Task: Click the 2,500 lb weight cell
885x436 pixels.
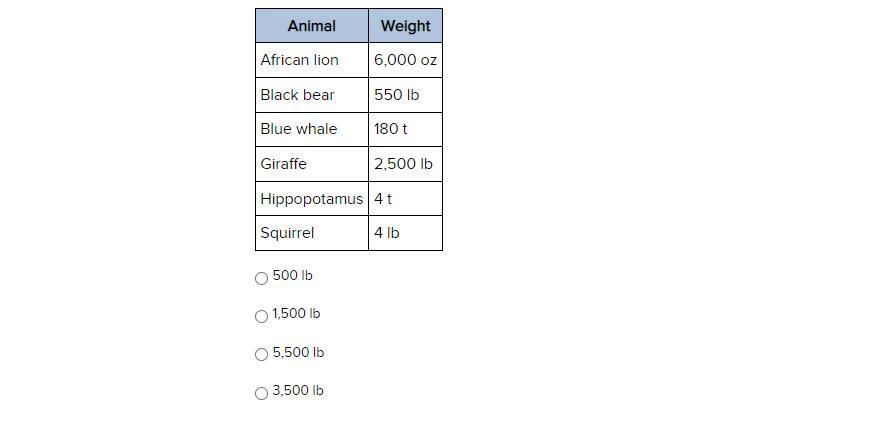Action: tap(405, 164)
